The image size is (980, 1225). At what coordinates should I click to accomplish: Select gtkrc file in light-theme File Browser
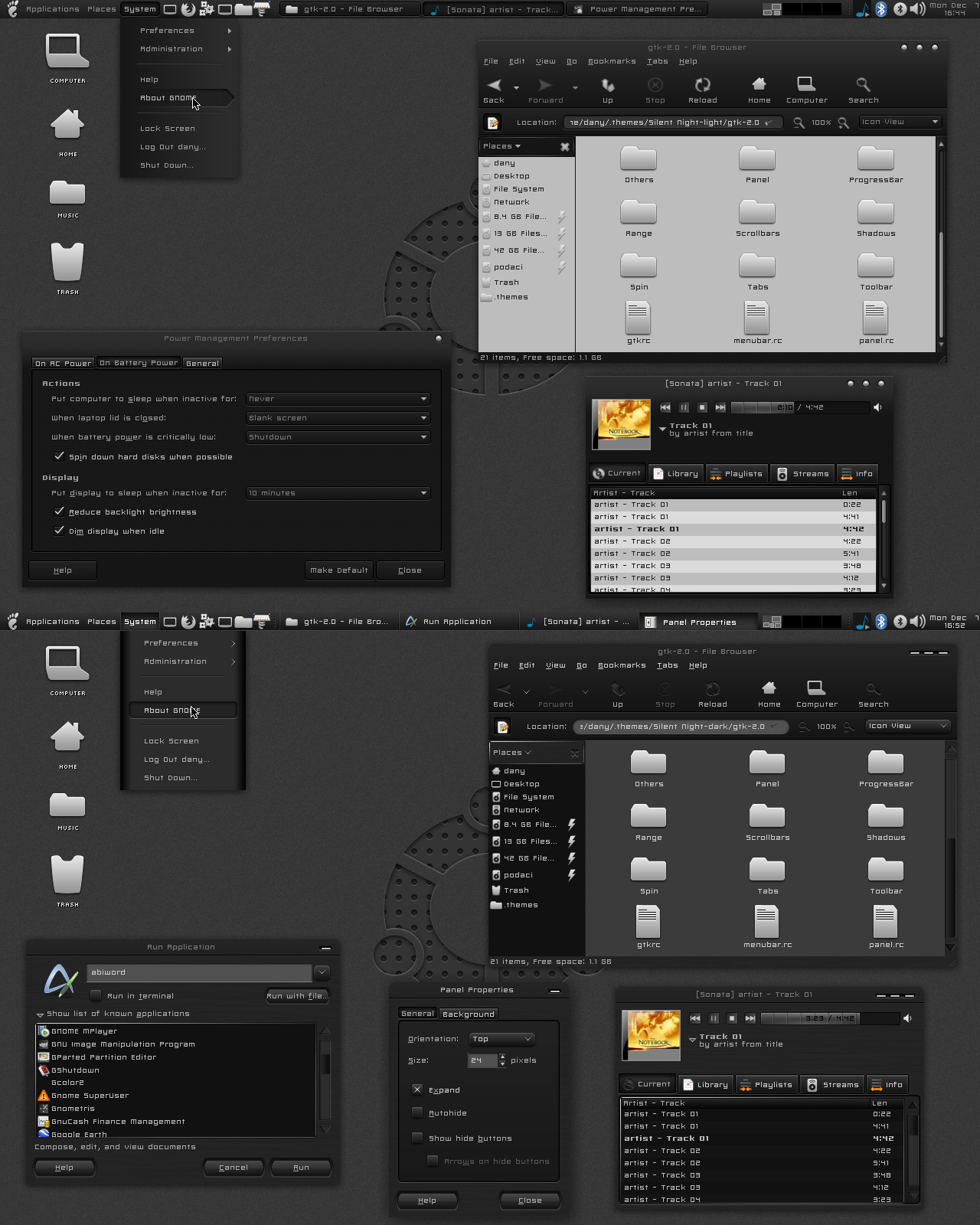coord(639,322)
